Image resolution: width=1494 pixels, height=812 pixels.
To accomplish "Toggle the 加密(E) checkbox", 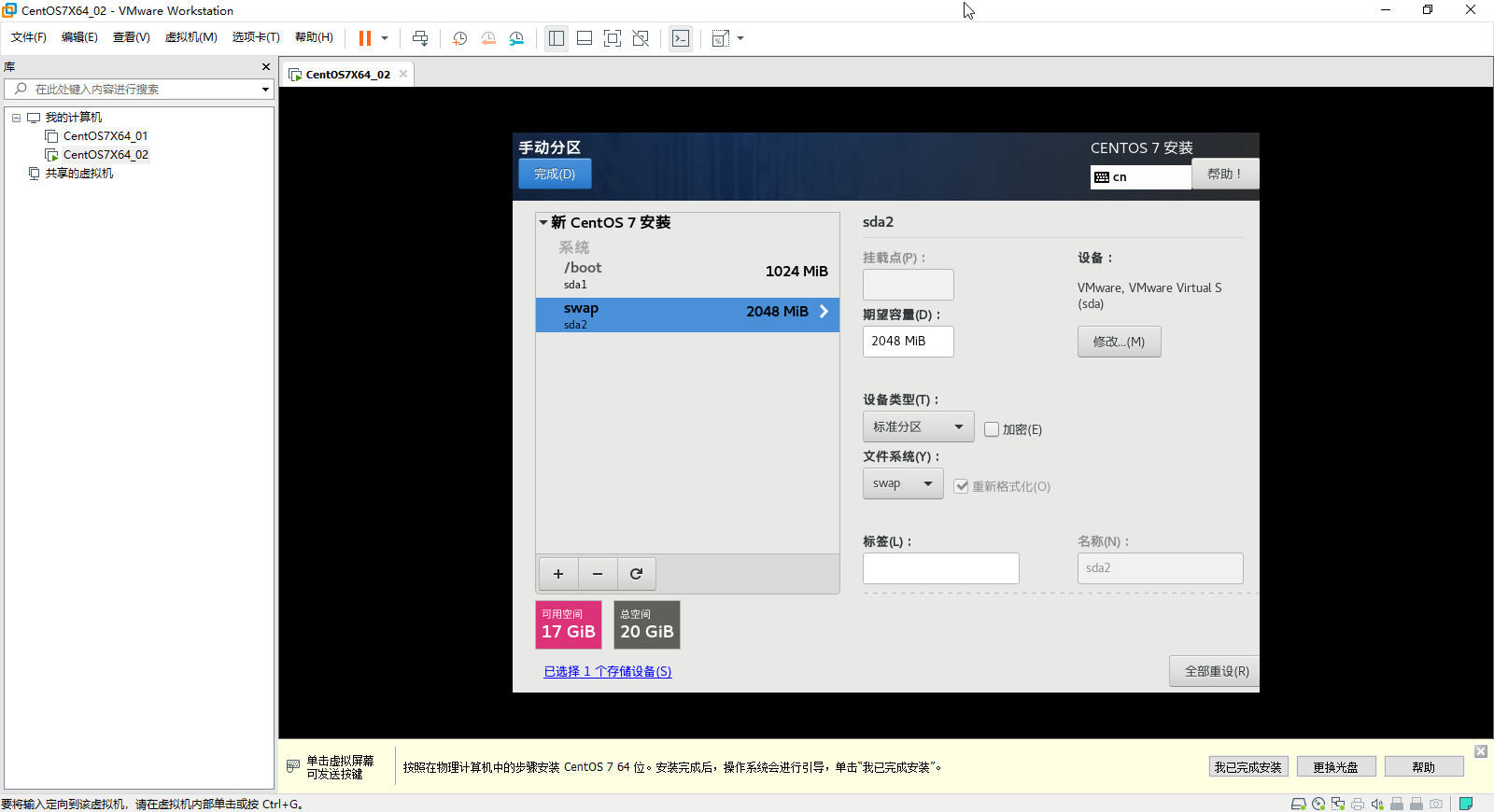I will (992, 429).
